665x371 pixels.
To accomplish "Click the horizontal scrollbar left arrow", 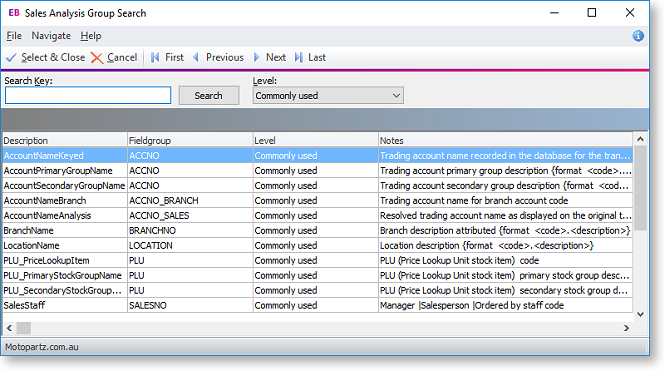I will (9, 328).
